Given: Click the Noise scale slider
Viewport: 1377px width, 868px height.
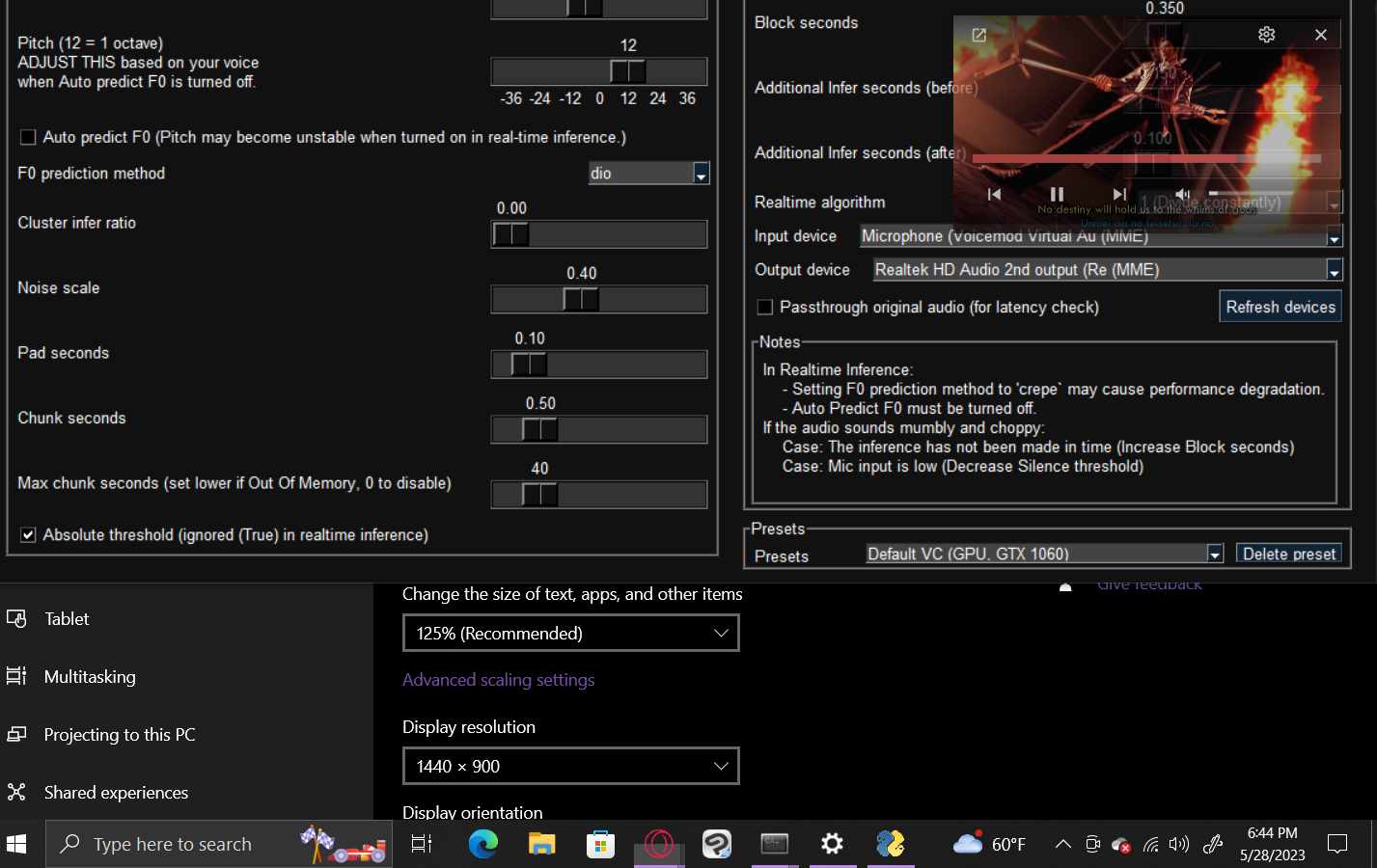Looking at the screenshot, I should pyautogui.click(x=599, y=300).
